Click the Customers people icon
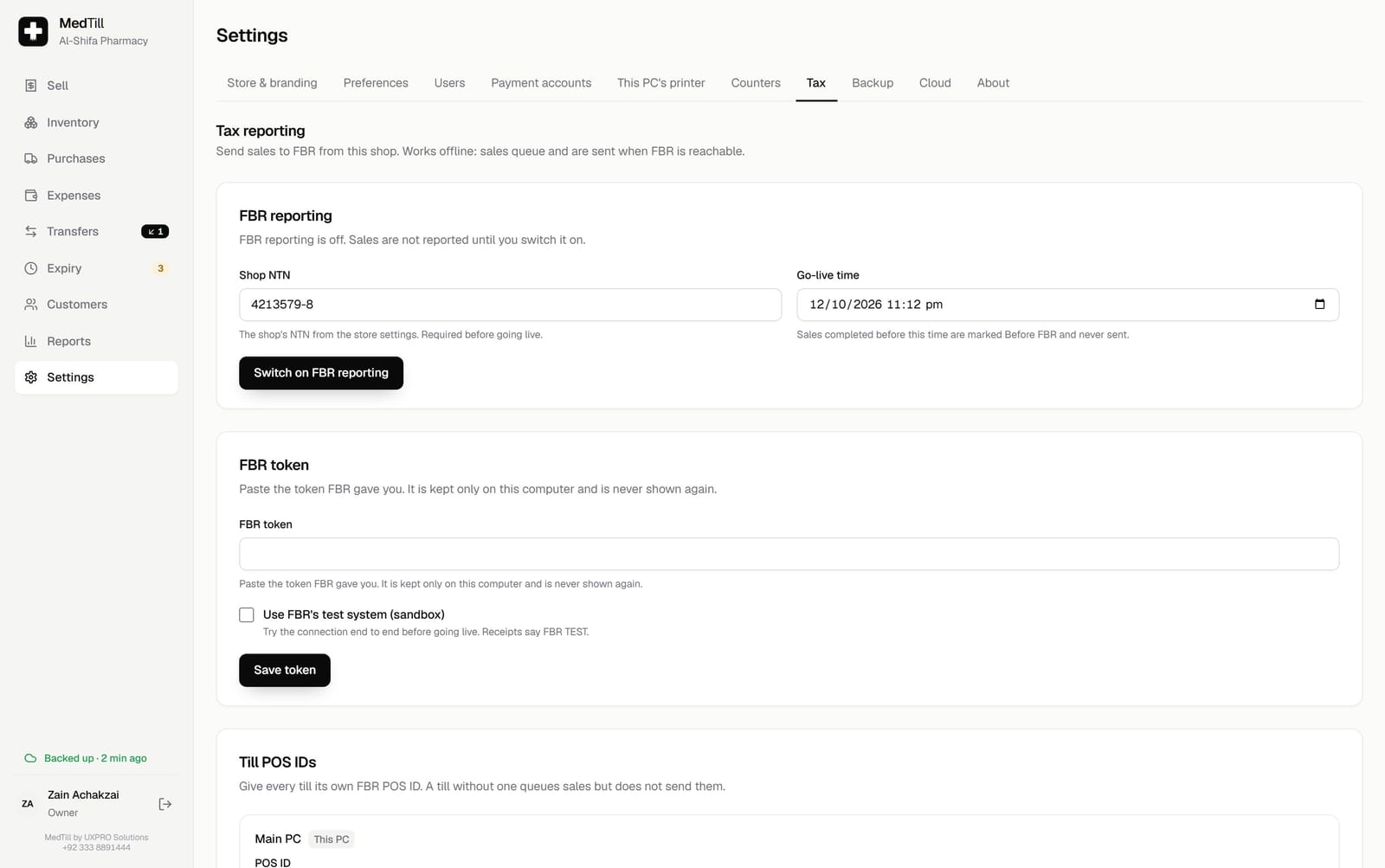The height and width of the screenshot is (868, 1385). pos(31,305)
